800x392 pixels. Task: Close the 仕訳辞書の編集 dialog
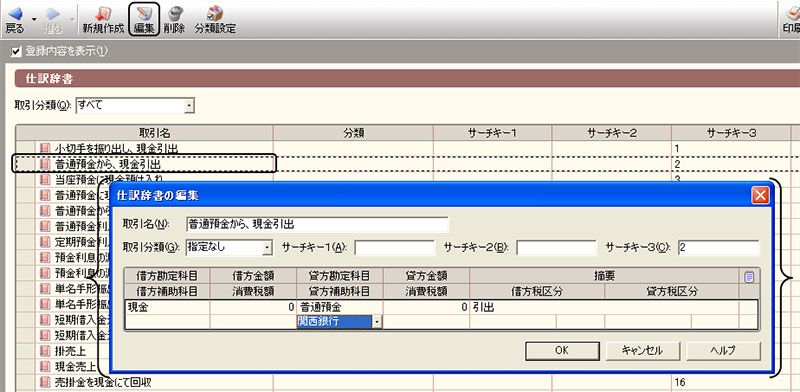(x=760, y=195)
